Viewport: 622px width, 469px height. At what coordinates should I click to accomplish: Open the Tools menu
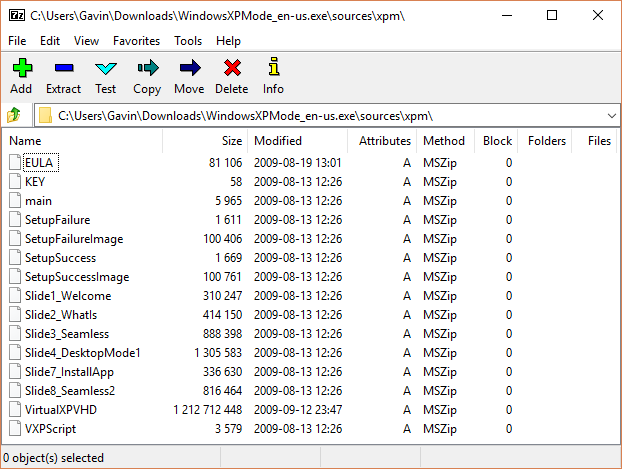[188, 41]
